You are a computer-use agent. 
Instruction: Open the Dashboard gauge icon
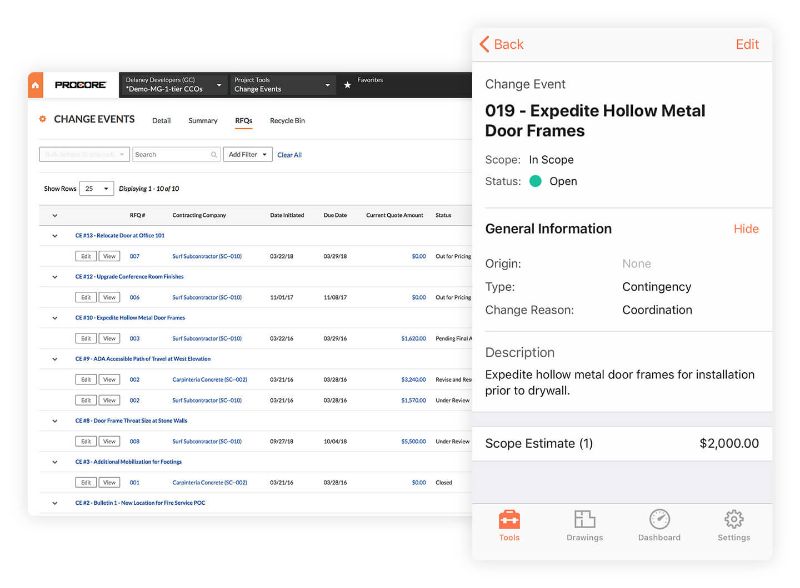[x=659, y=525]
